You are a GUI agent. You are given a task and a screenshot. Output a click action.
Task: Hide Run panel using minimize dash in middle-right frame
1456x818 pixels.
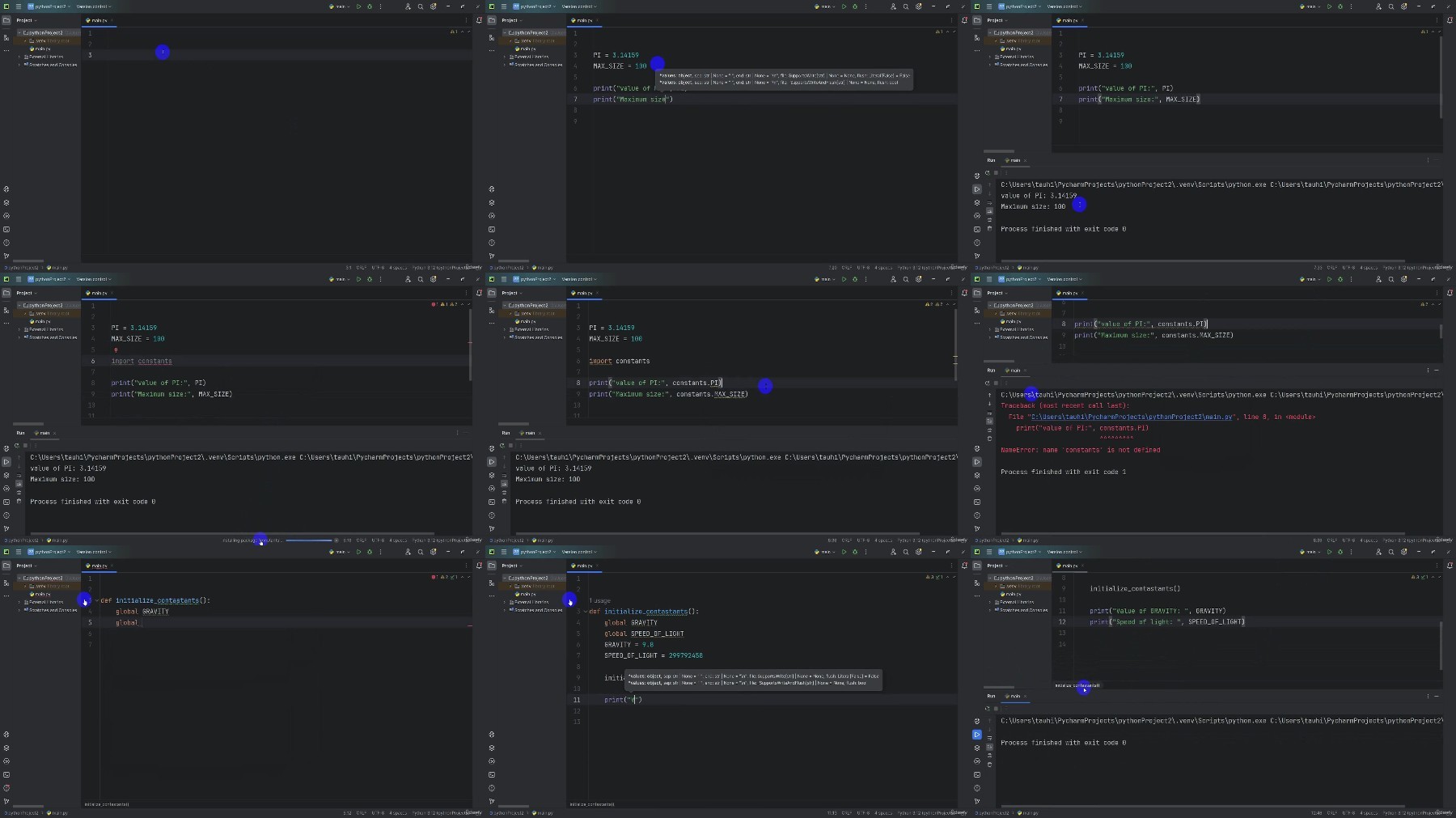coord(1437,370)
